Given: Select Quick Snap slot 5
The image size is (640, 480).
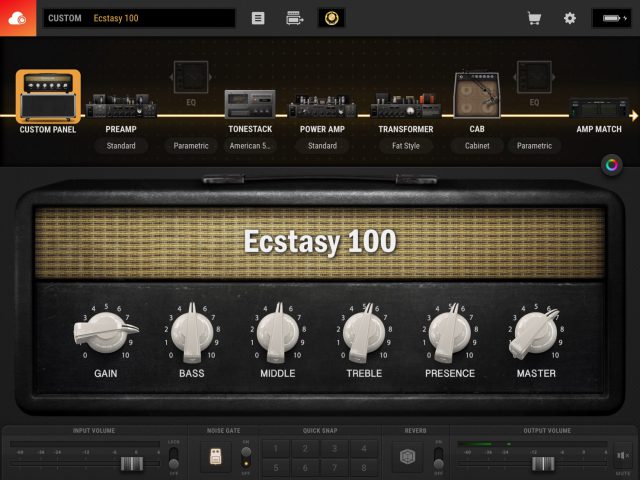Looking at the screenshot, I should coord(276,467).
